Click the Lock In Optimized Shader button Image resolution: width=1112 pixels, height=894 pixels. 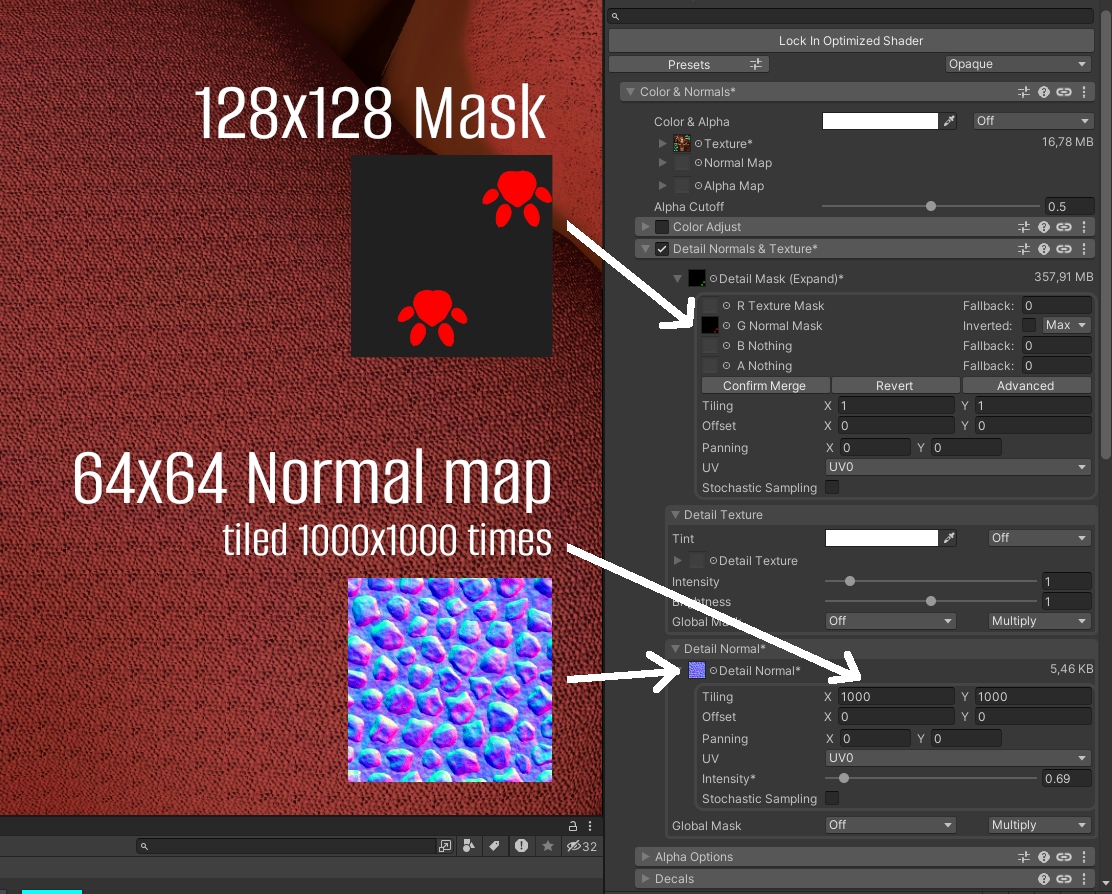tap(850, 41)
